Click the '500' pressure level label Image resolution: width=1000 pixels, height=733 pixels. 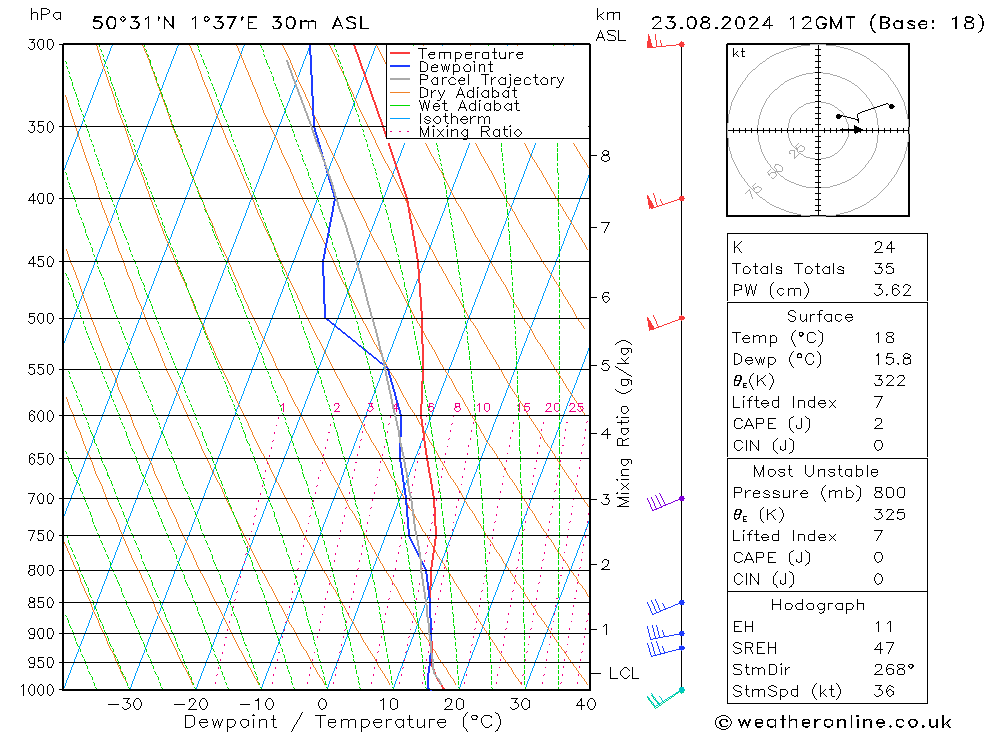41,318
